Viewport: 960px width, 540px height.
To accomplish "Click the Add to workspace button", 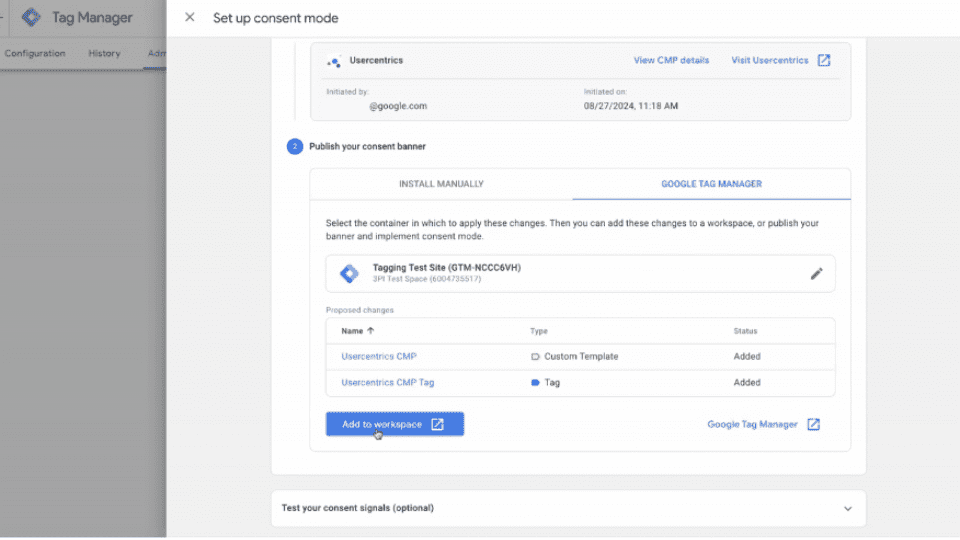I will click(x=394, y=424).
